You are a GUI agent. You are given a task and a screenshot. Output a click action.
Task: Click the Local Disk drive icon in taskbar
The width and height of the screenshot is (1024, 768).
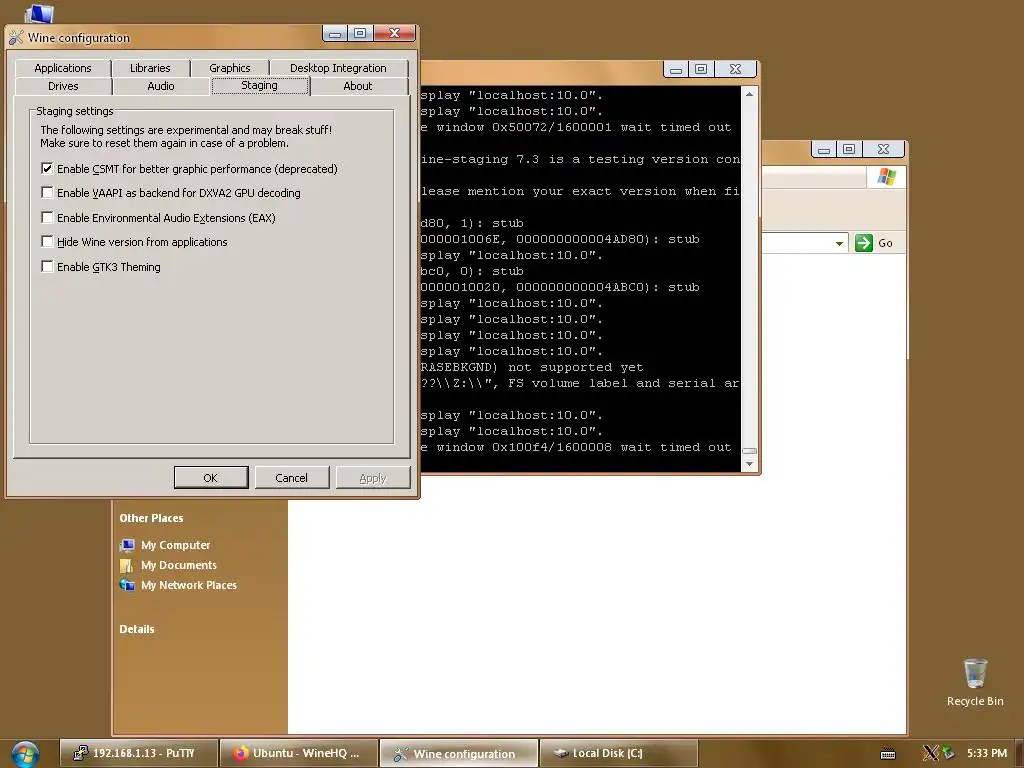point(561,754)
